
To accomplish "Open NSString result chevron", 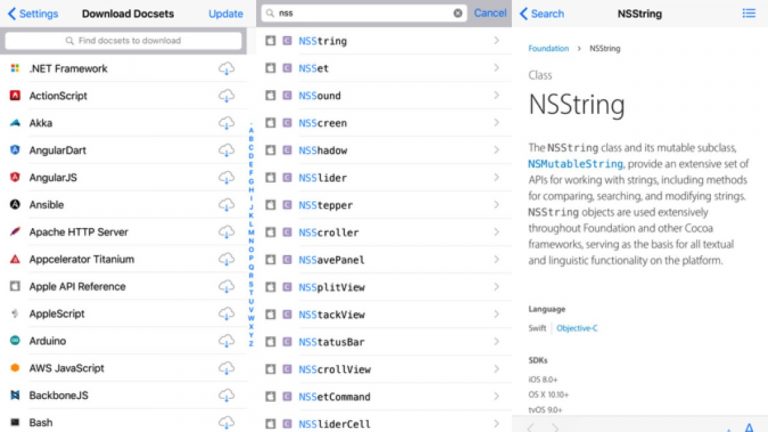I will (497, 41).
